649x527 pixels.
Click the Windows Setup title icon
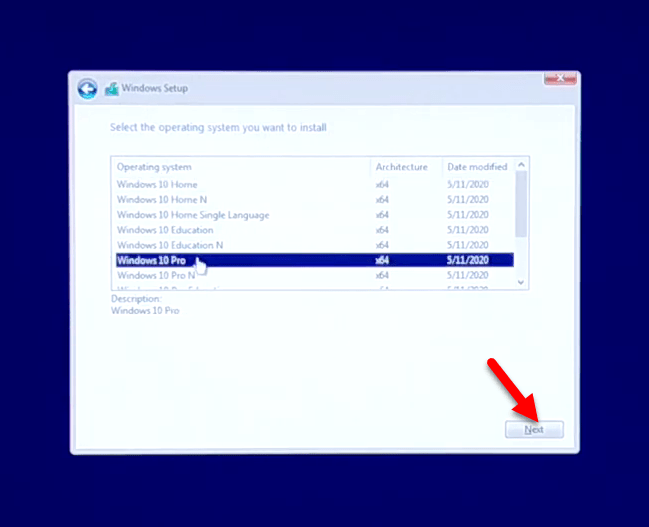tap(111, 89)
